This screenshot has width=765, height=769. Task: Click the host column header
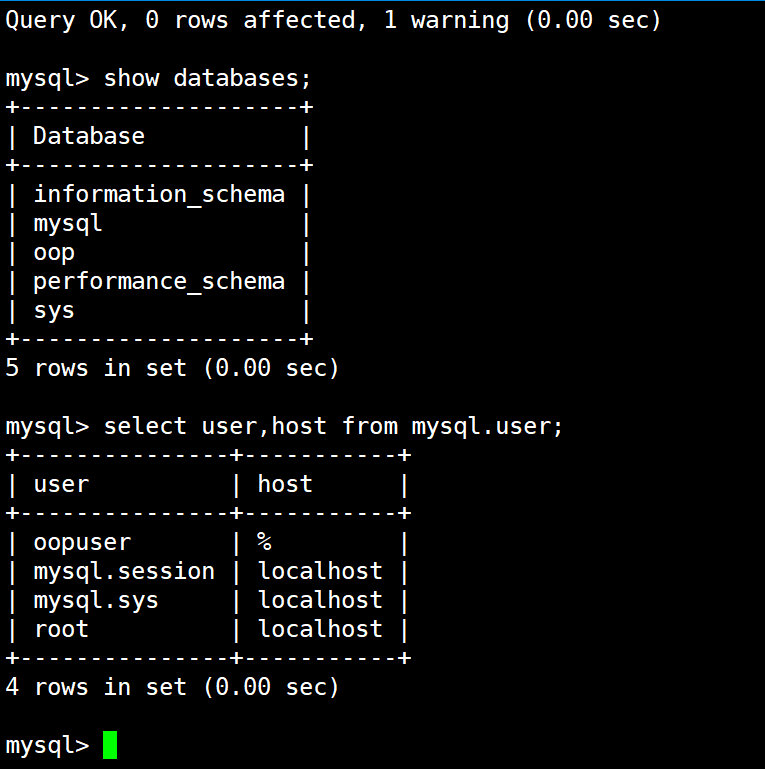[x=285, y=484]
